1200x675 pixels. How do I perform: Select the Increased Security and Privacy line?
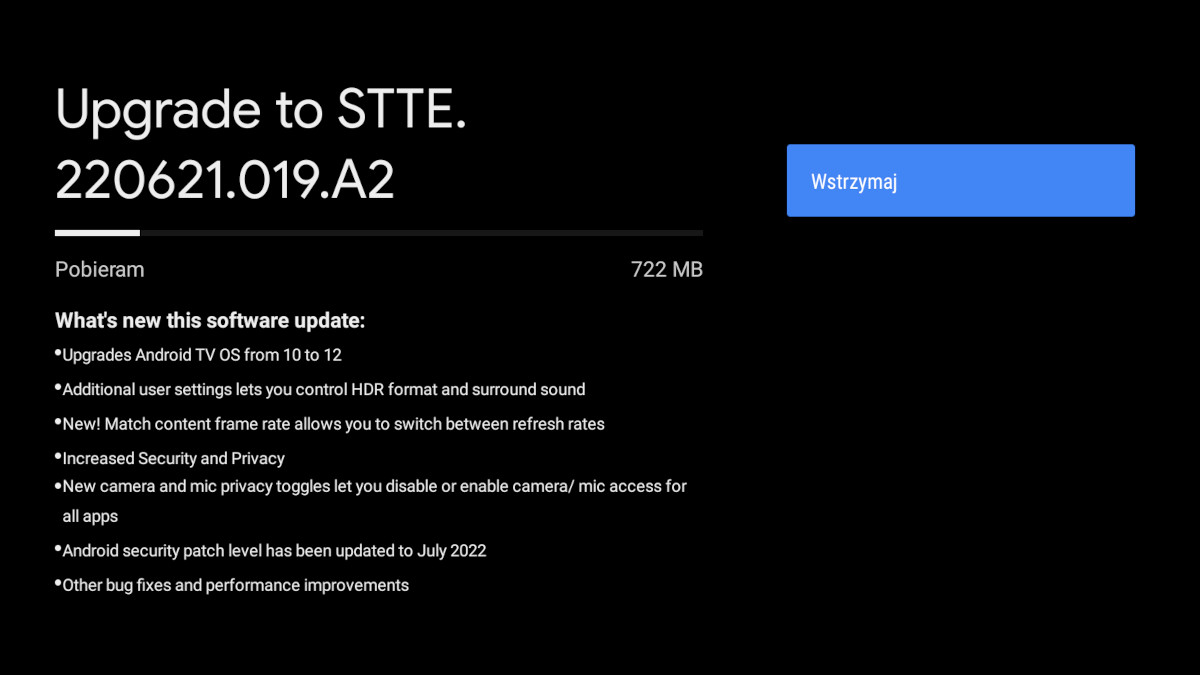pos(173,458)
